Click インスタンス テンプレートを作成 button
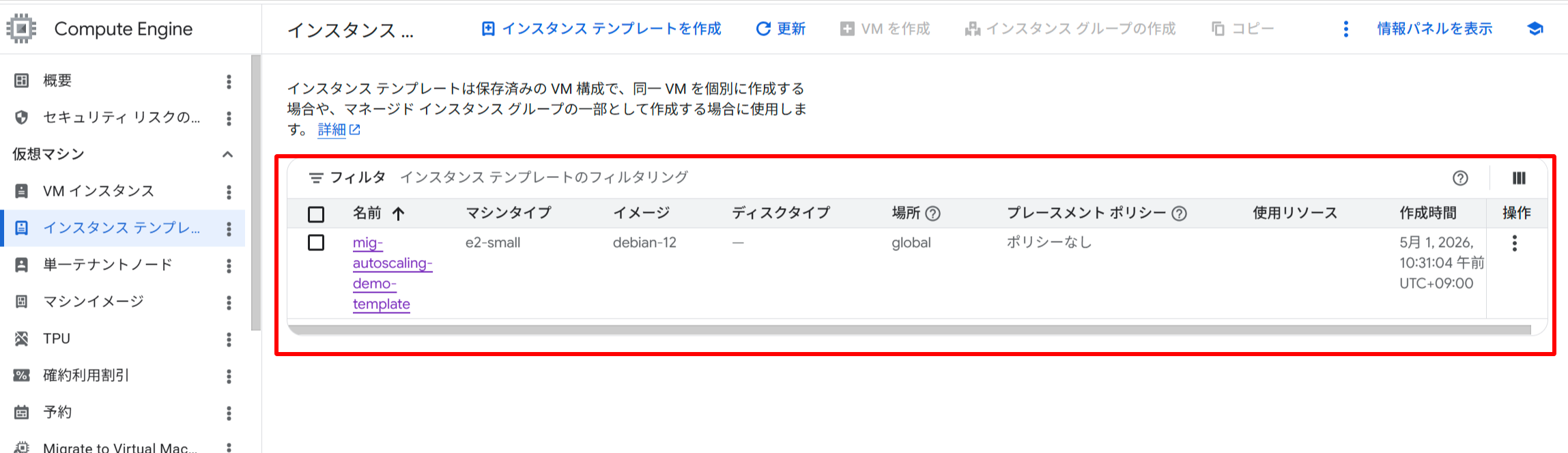 tap(601, 29)
